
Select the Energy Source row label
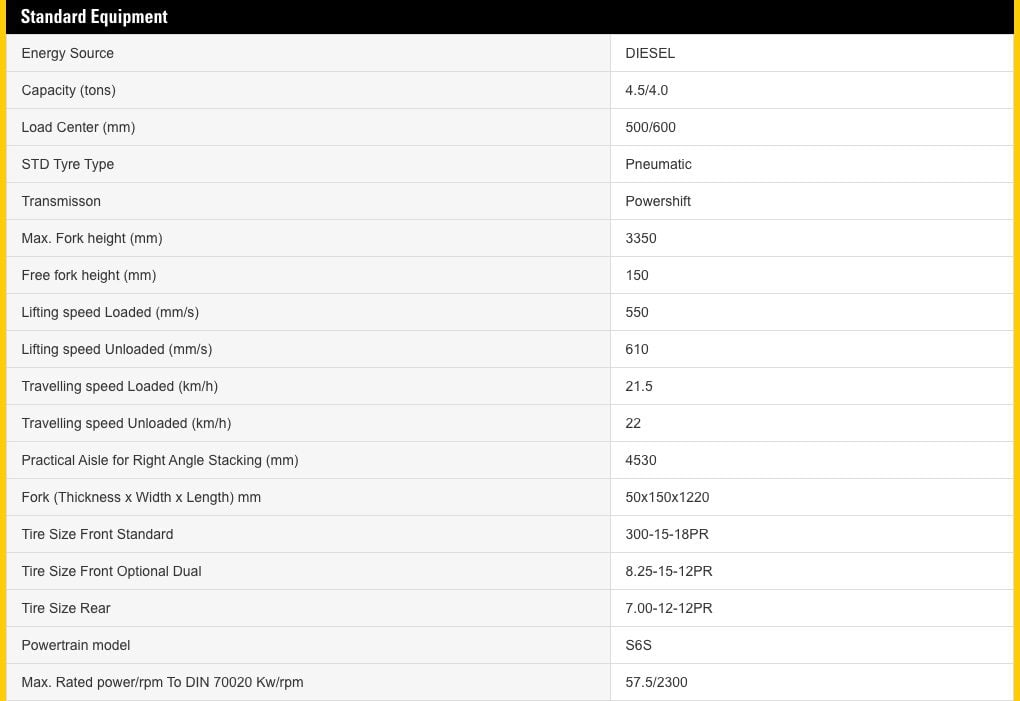coord(67,53)
